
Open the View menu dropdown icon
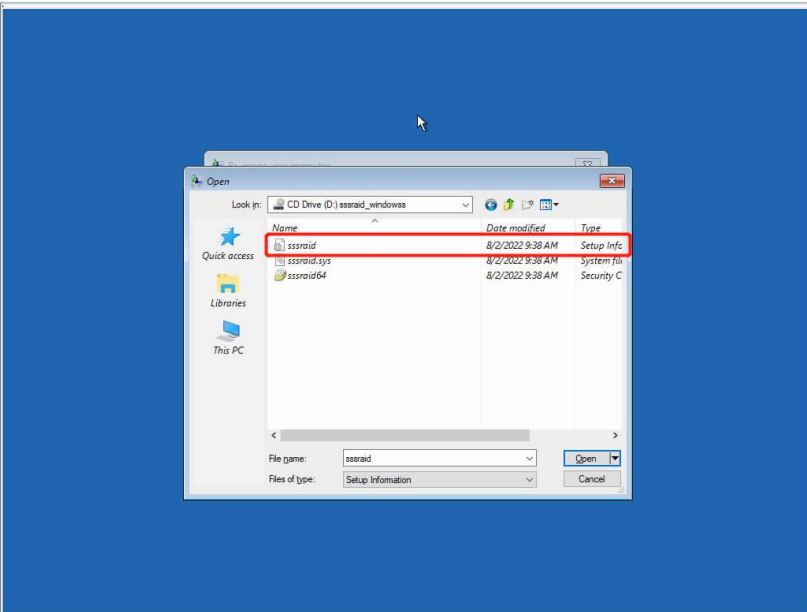coord(549,205)
